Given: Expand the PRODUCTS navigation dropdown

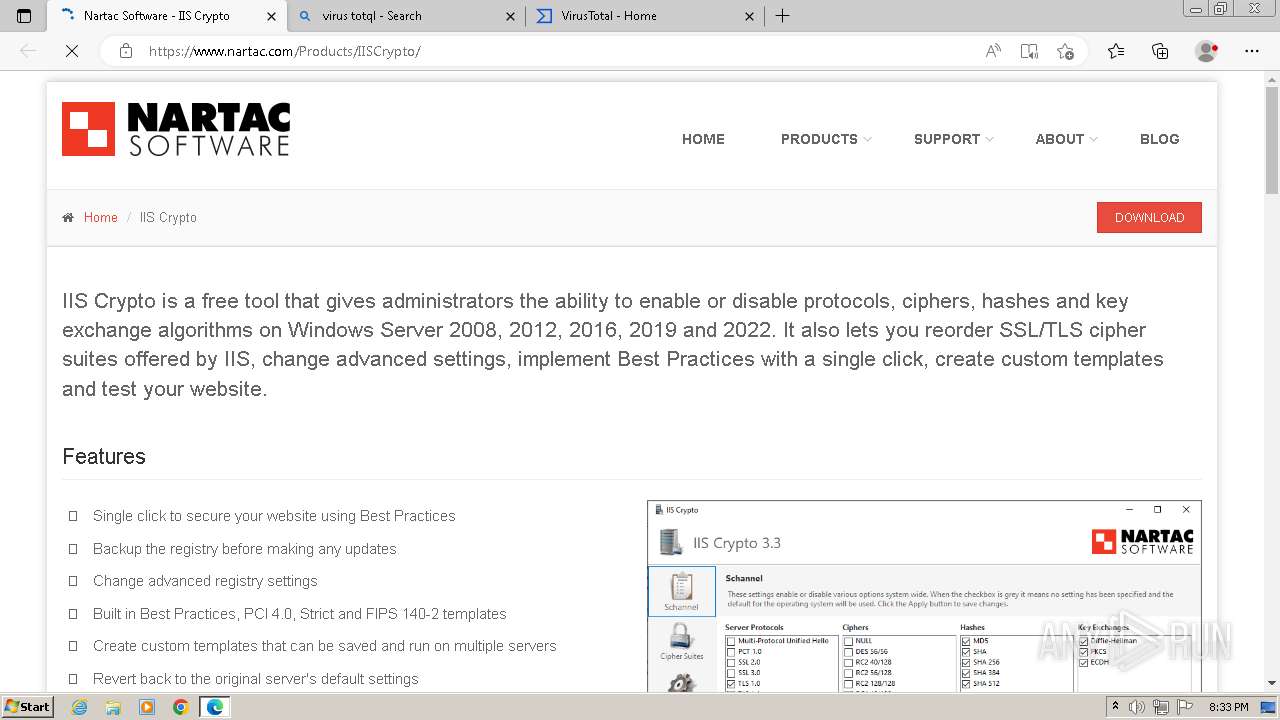Looking at the screenshot, I should [826, 139].
